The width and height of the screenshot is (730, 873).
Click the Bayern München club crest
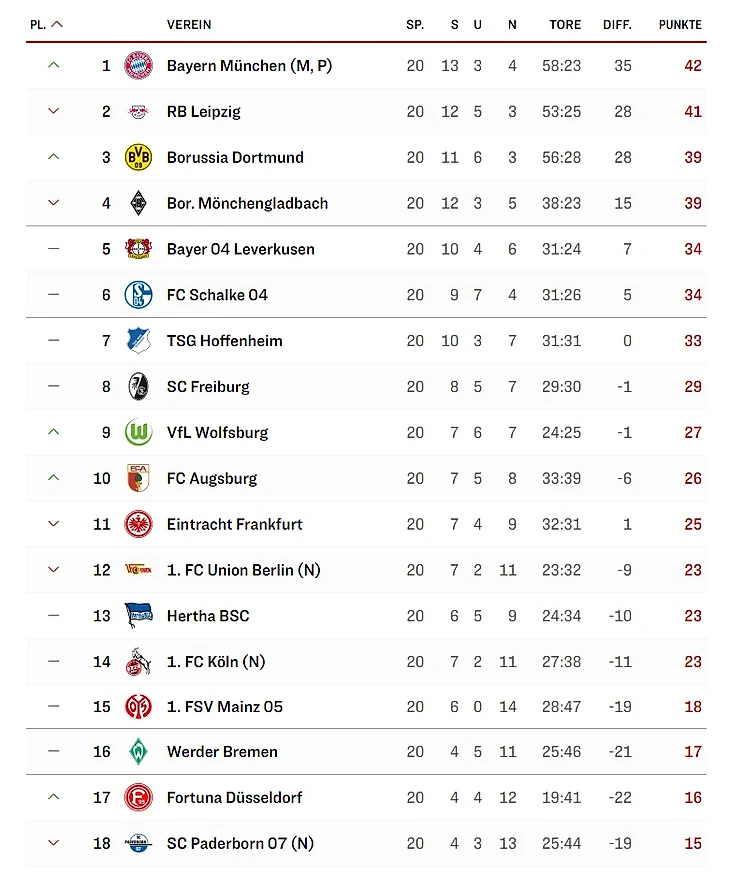[x=138, y=66]
